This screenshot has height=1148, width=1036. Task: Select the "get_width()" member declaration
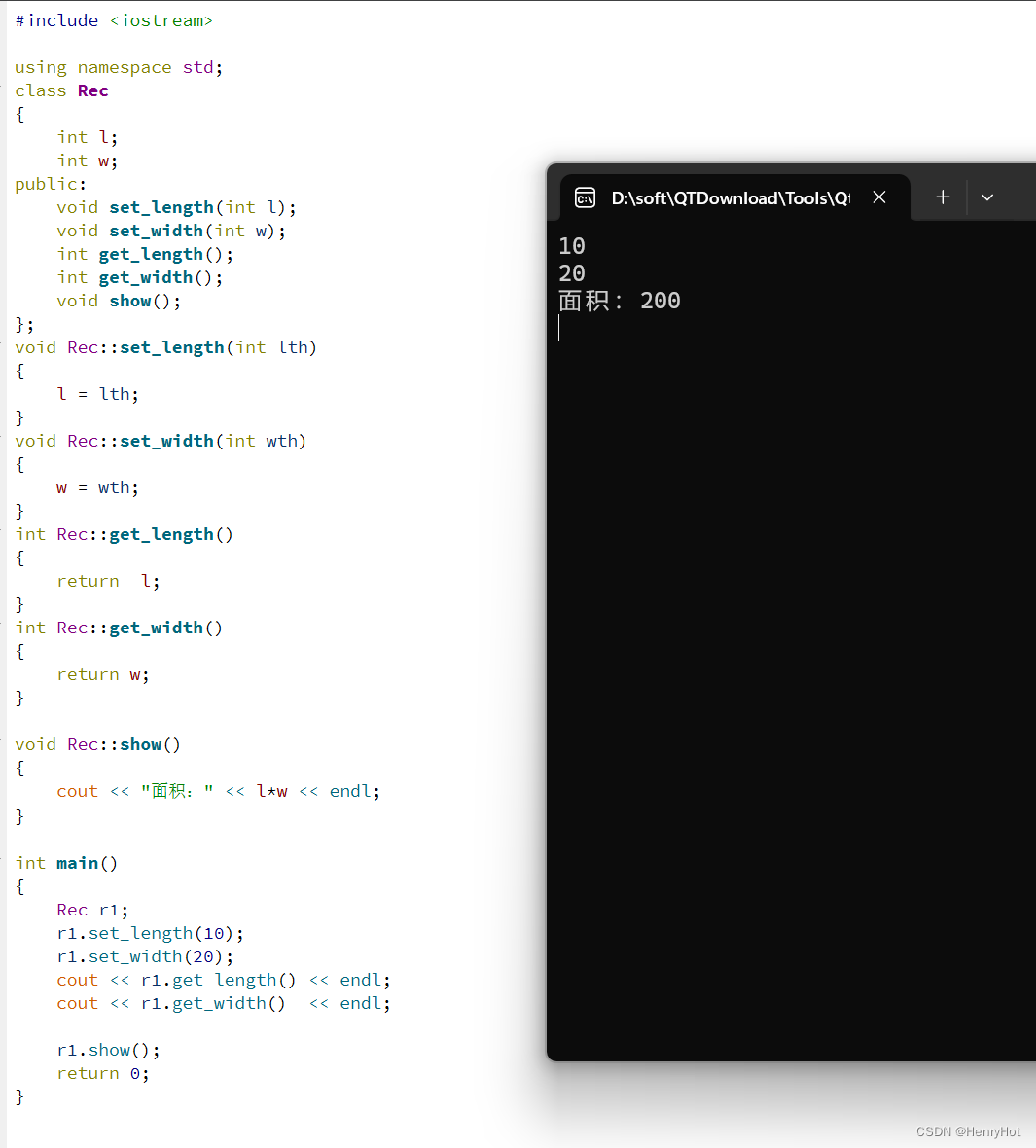[144, 277]
